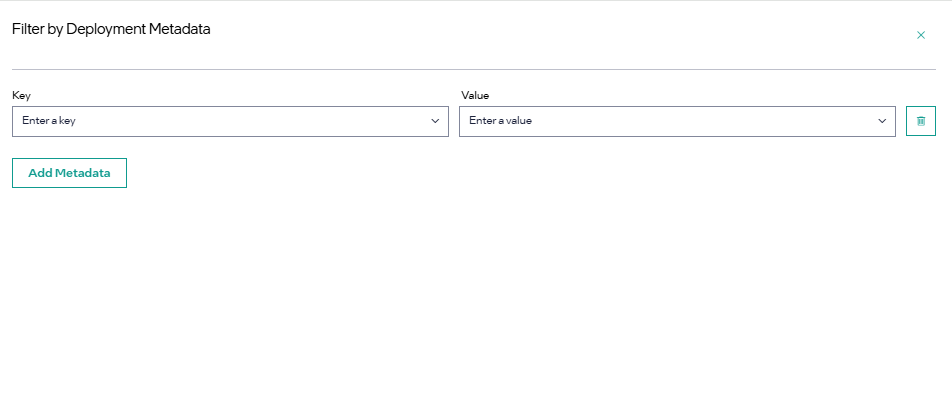This screenshot has height=402, width=952.
Task: Delete the metadata row using trash icon
Action: click(x=921, y=121)
